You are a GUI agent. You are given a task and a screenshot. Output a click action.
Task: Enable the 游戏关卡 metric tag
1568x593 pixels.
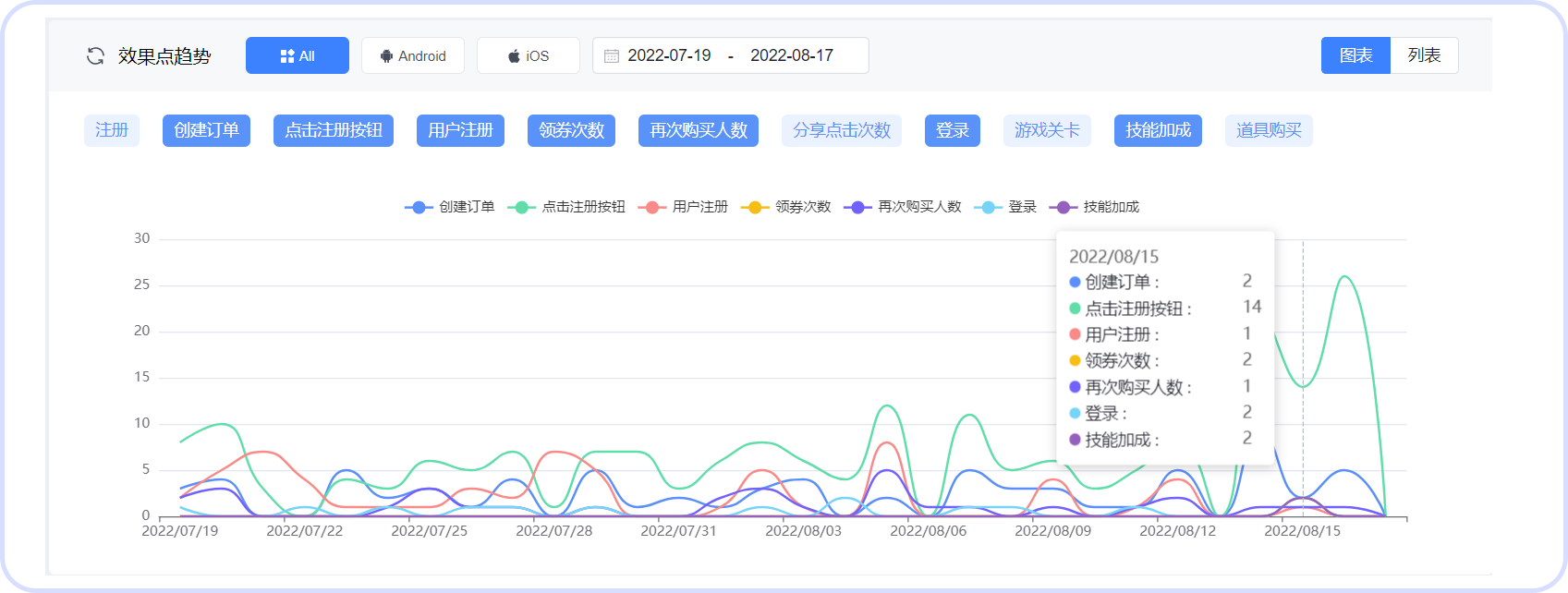coord(1047,130)
